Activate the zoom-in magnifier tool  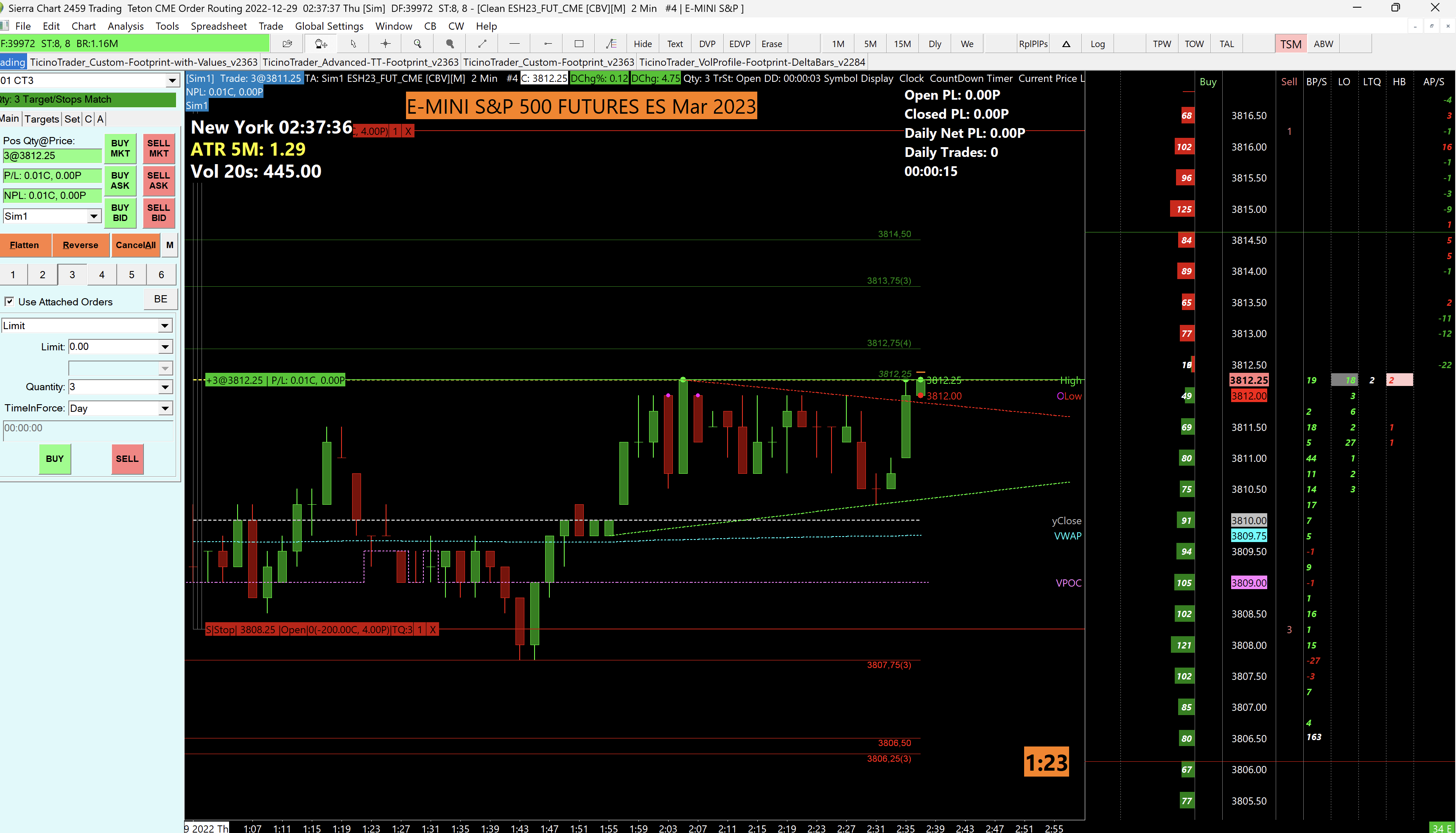[417, 44]
